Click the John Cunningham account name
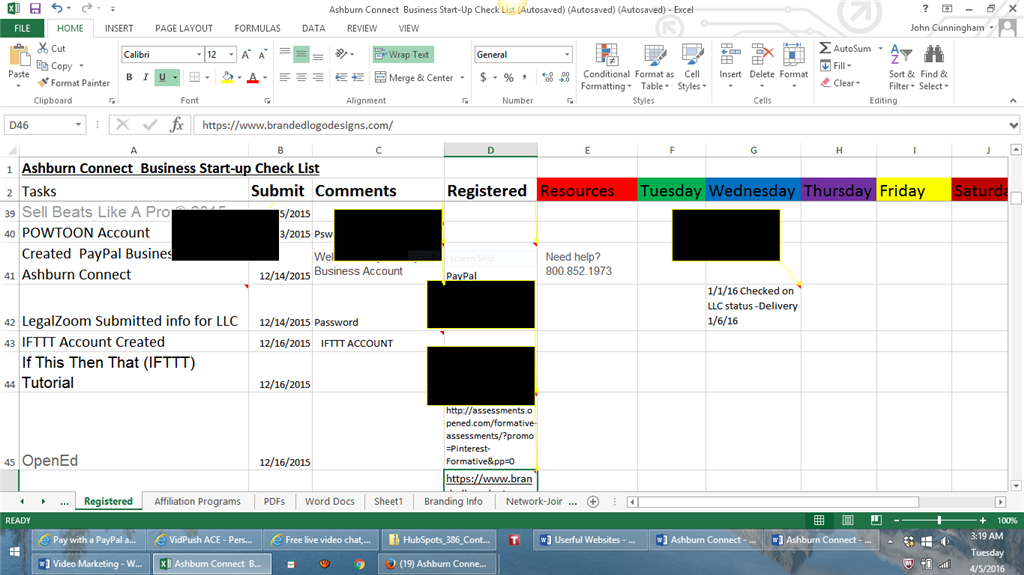 coord(947,27)
